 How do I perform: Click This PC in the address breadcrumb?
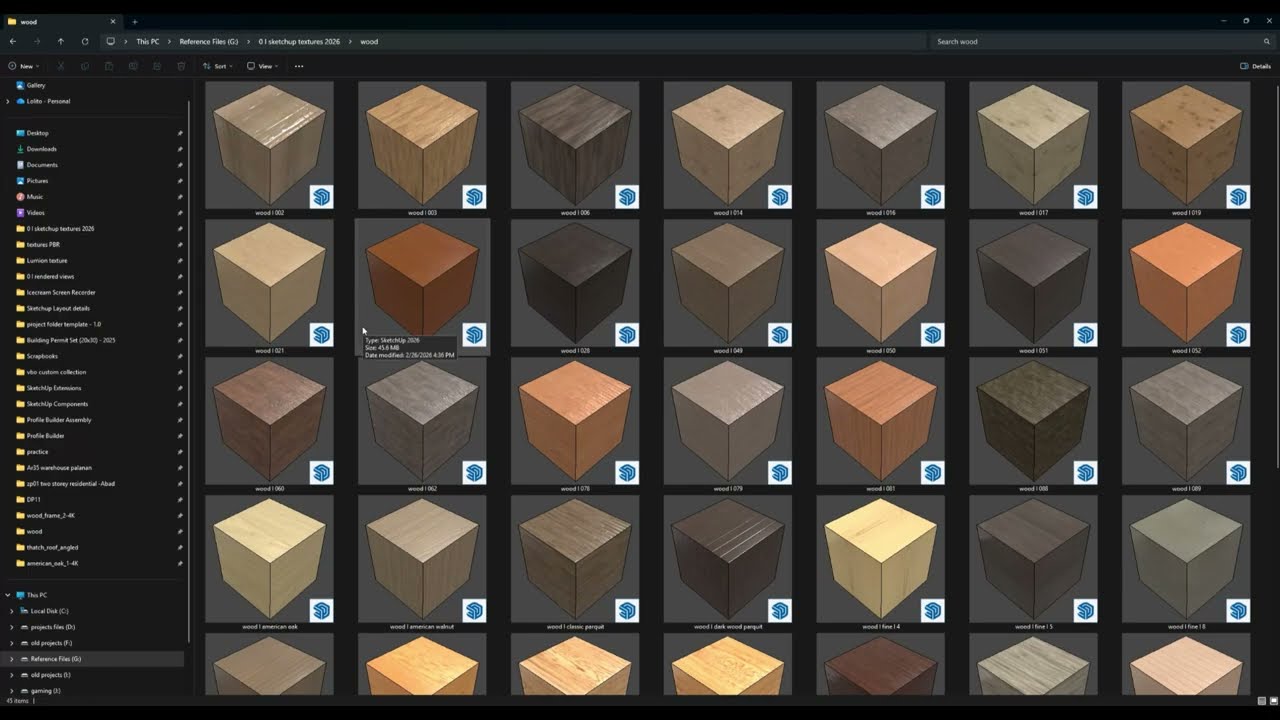(148, 42)
